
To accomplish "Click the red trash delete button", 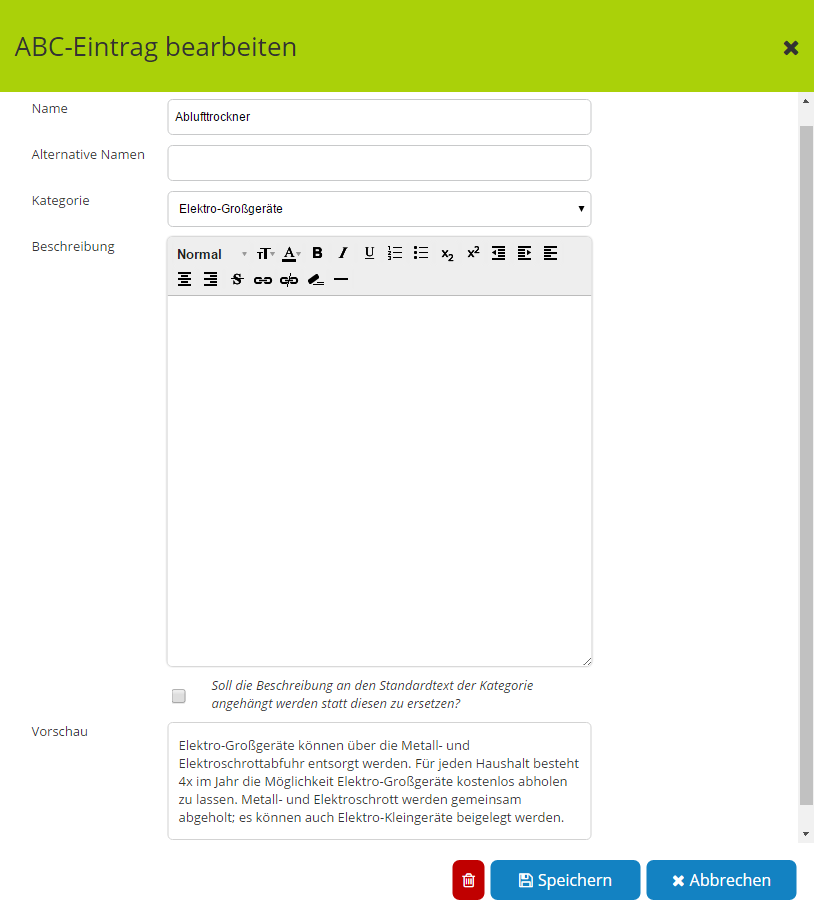I will pyautogui.click(x=469, y=880).
